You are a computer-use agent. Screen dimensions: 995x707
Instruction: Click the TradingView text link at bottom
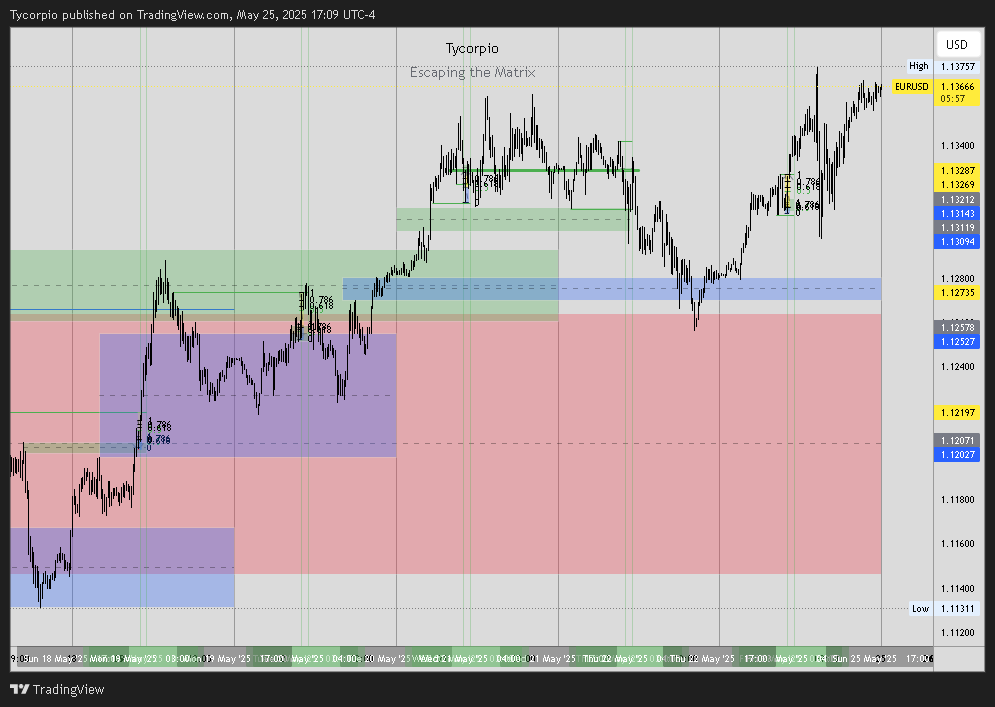tap(69, 689)
